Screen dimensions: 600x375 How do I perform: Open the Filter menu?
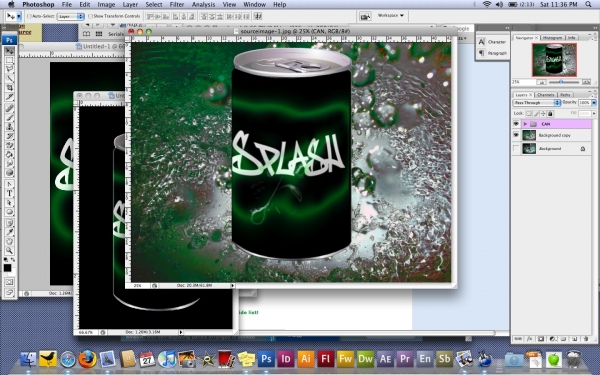pos(177,5)
